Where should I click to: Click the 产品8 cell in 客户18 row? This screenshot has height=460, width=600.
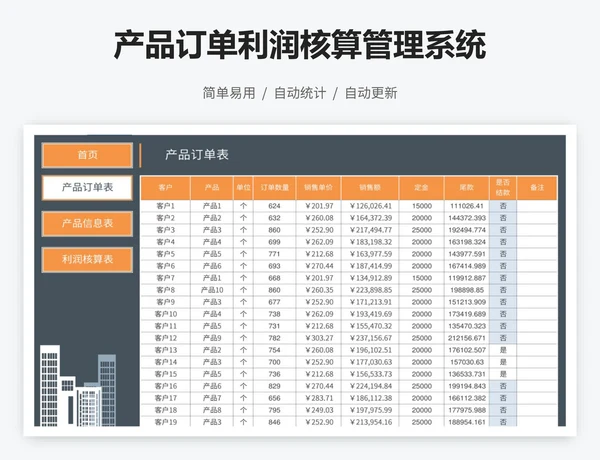point(212,410)
